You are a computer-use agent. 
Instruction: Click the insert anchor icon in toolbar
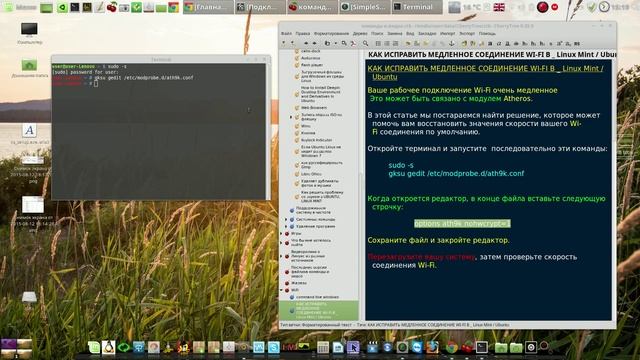point(451,43)
